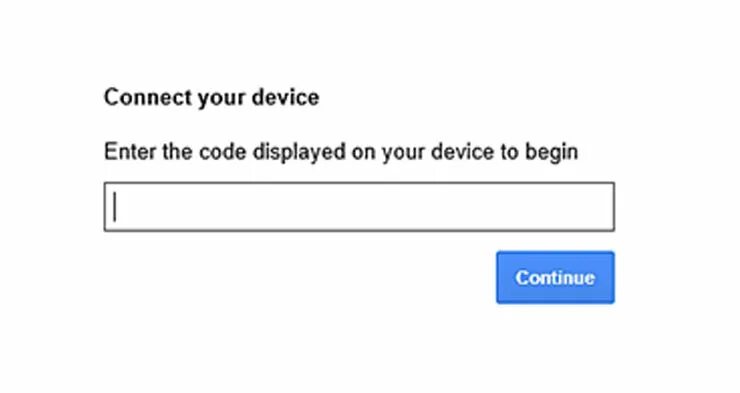The height and width of the screenshot is (393, 740).
Task: Click the word 'displayed' in the instruction line
Action: pyautogui.click(x=299, y=152)
